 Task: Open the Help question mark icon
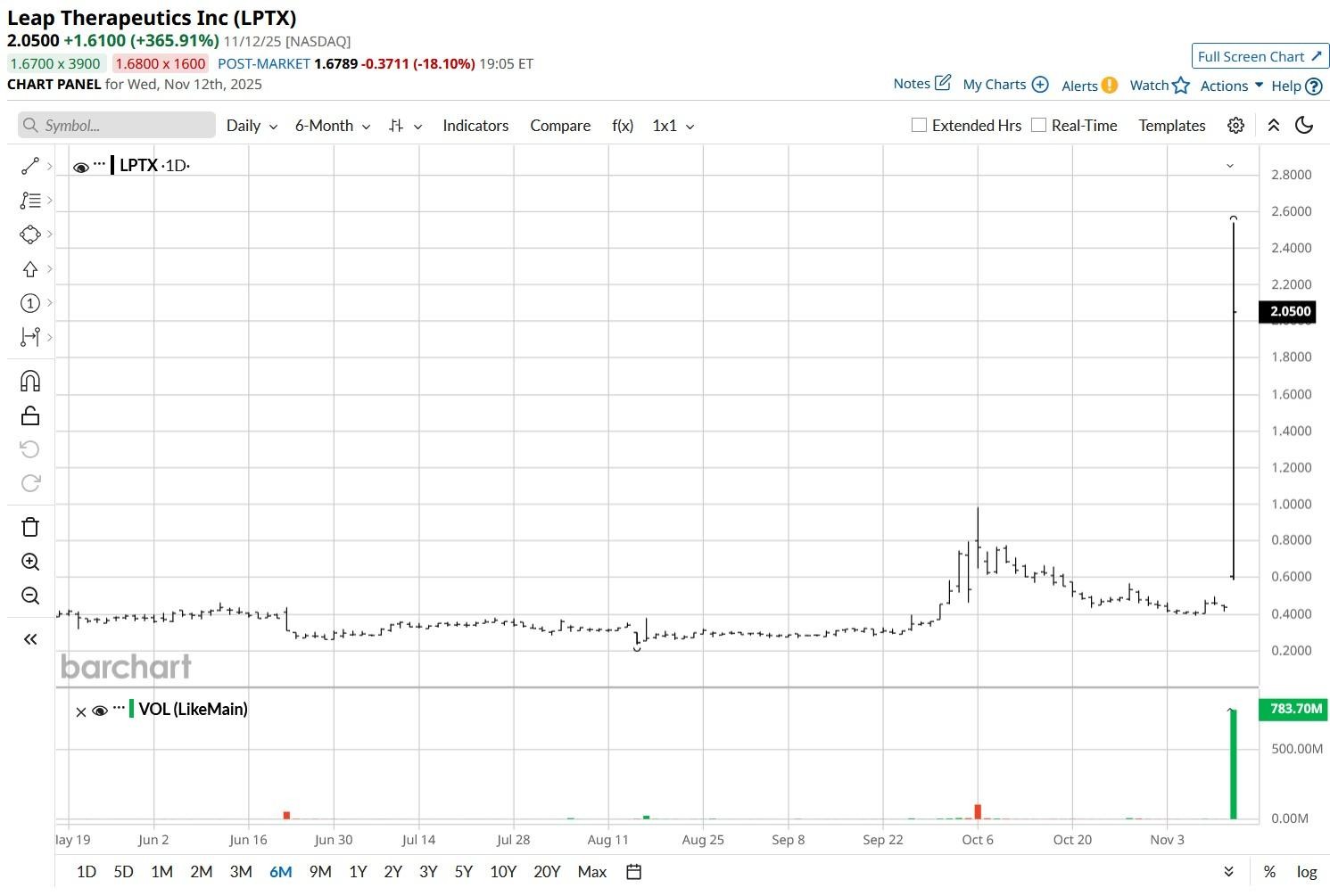click(1313, 86)
